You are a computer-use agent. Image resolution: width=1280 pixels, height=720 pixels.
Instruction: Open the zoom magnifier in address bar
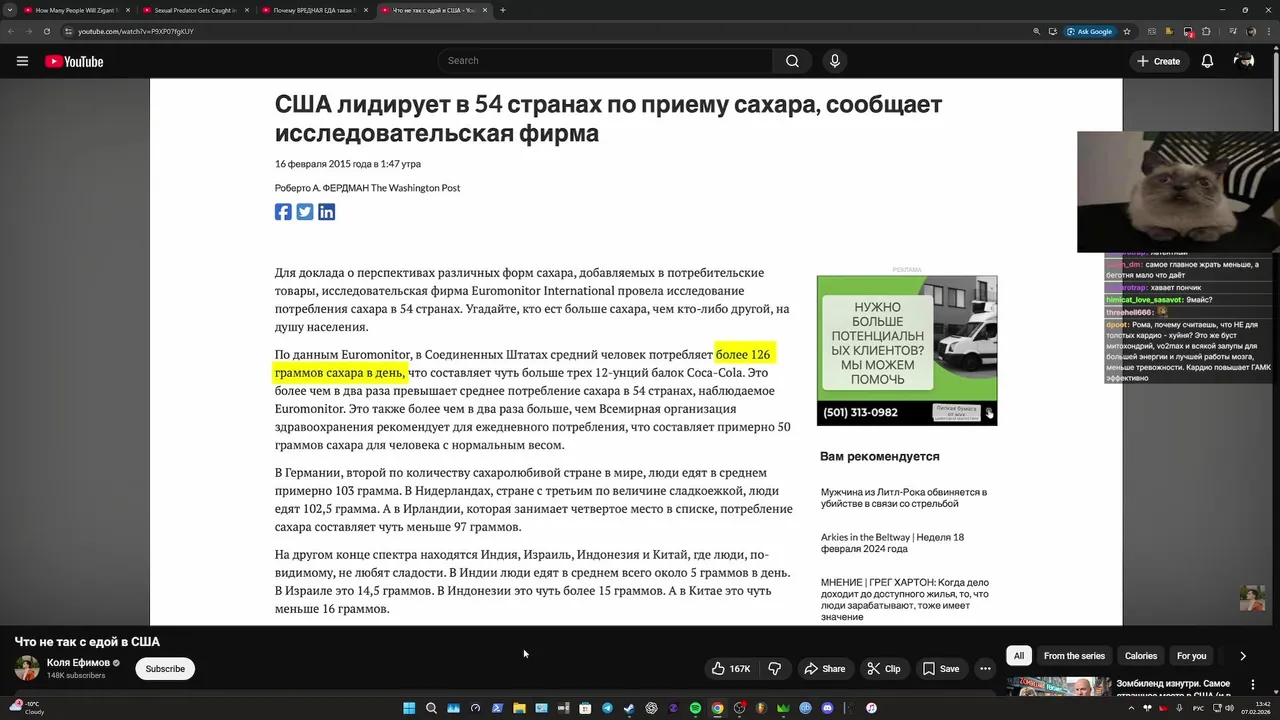1036,31
